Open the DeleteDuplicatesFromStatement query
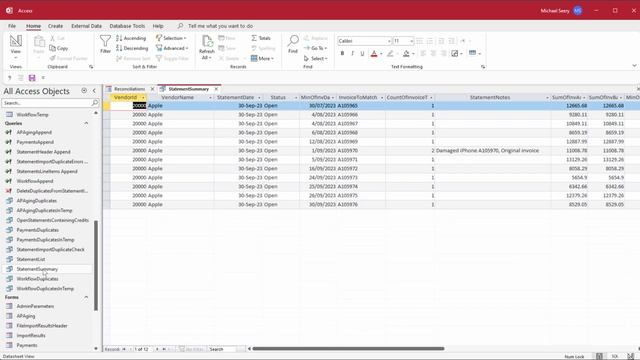The width and height of the screenshot is (640, 360). [x=52, y=191]
